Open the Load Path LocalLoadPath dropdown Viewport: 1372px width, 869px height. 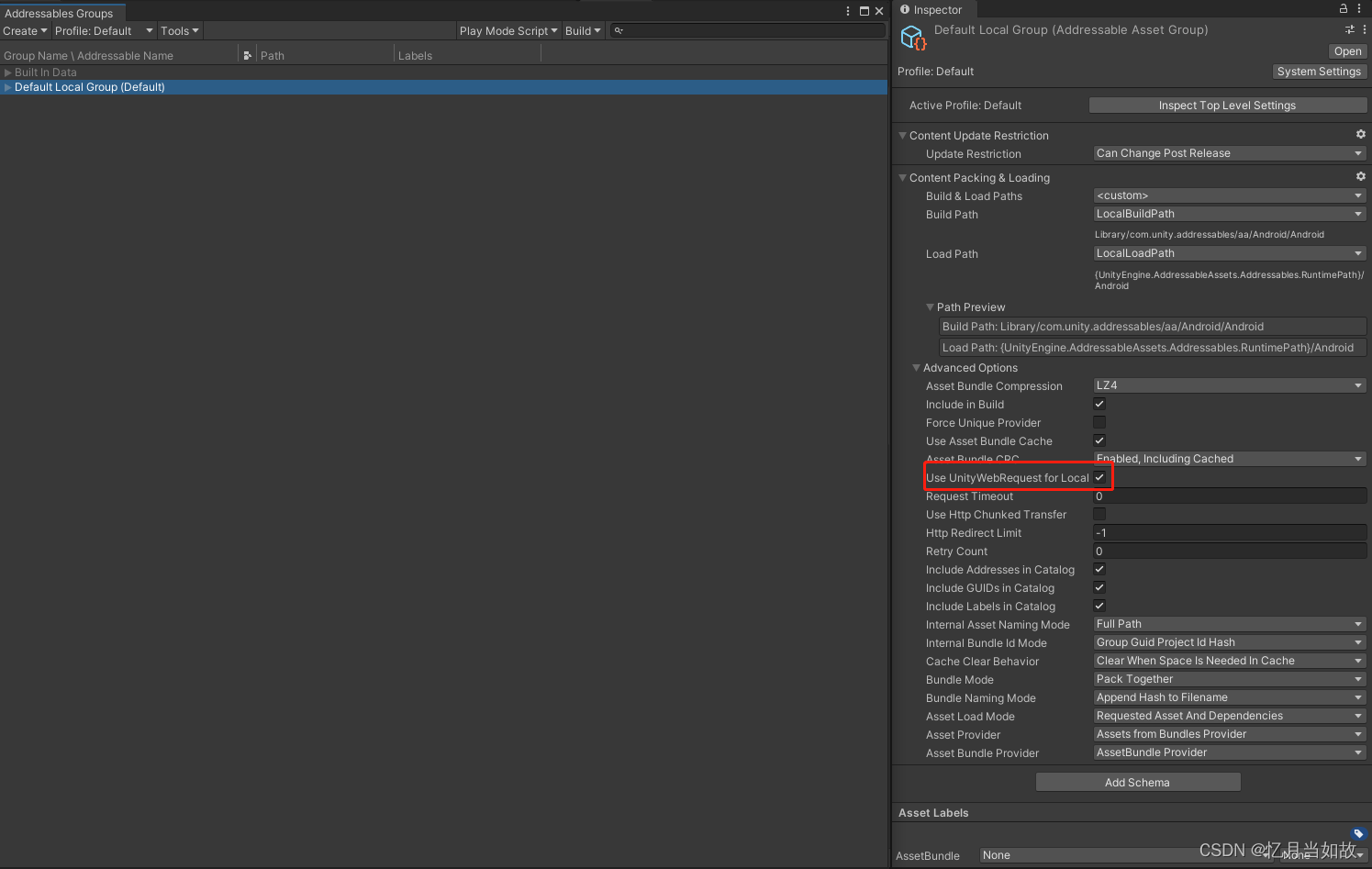coord(1230,253)
